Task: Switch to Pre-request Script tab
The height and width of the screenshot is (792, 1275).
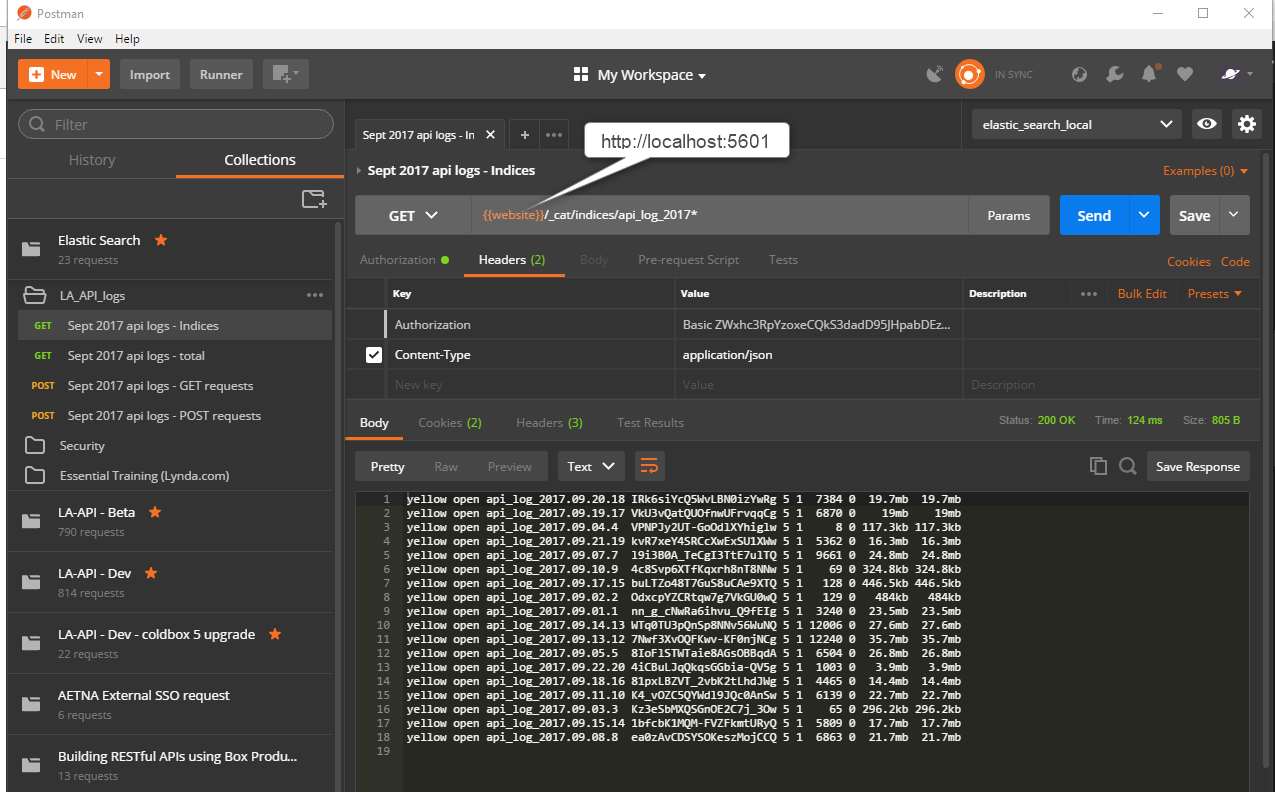Action: [x=688, y=260]
